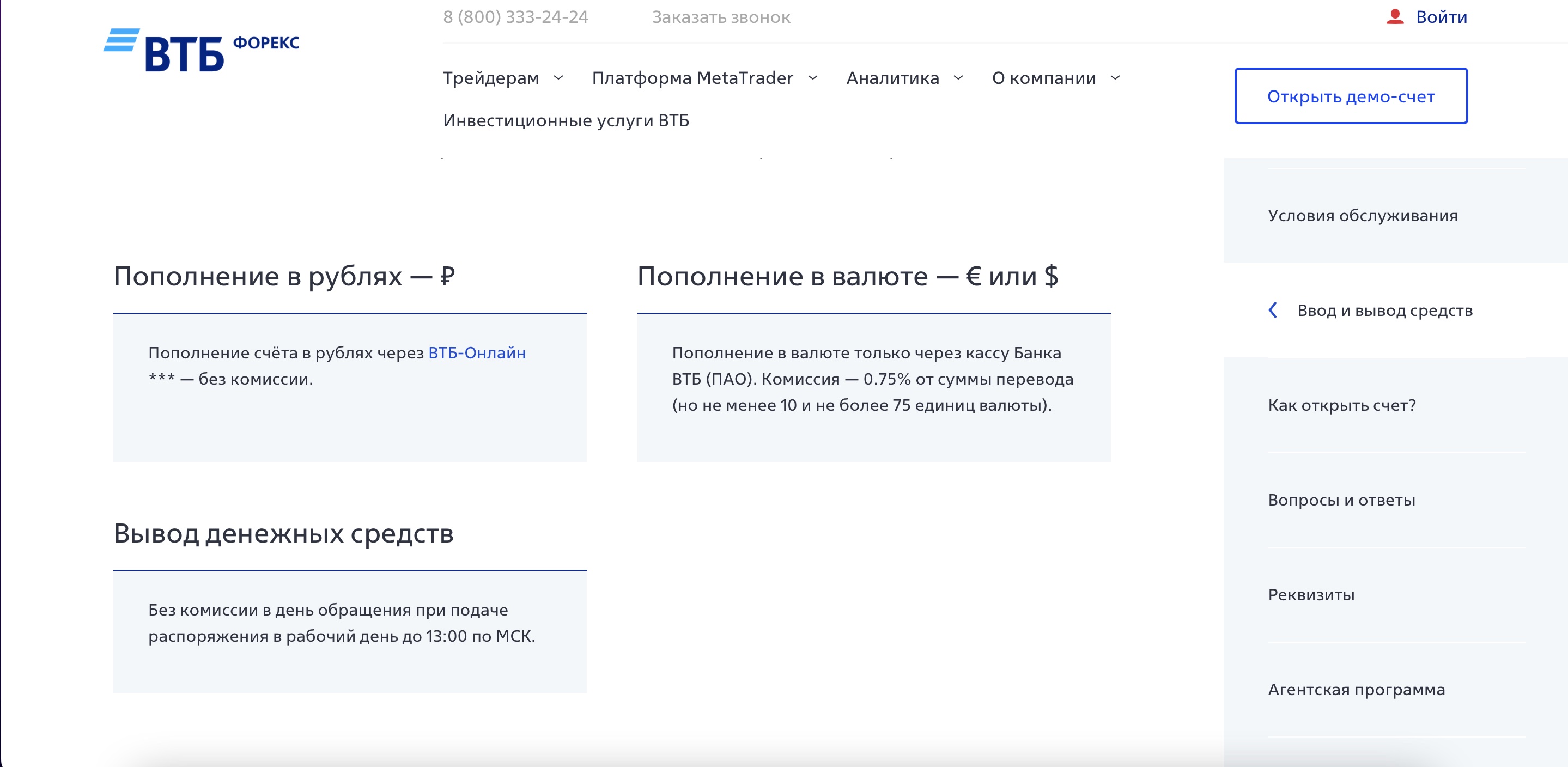The height and width of the screenshot is (767, 1568).
Task: Expand the Платформа MetaTrader dropdown arrow
Action: click(x=813, y=78)
